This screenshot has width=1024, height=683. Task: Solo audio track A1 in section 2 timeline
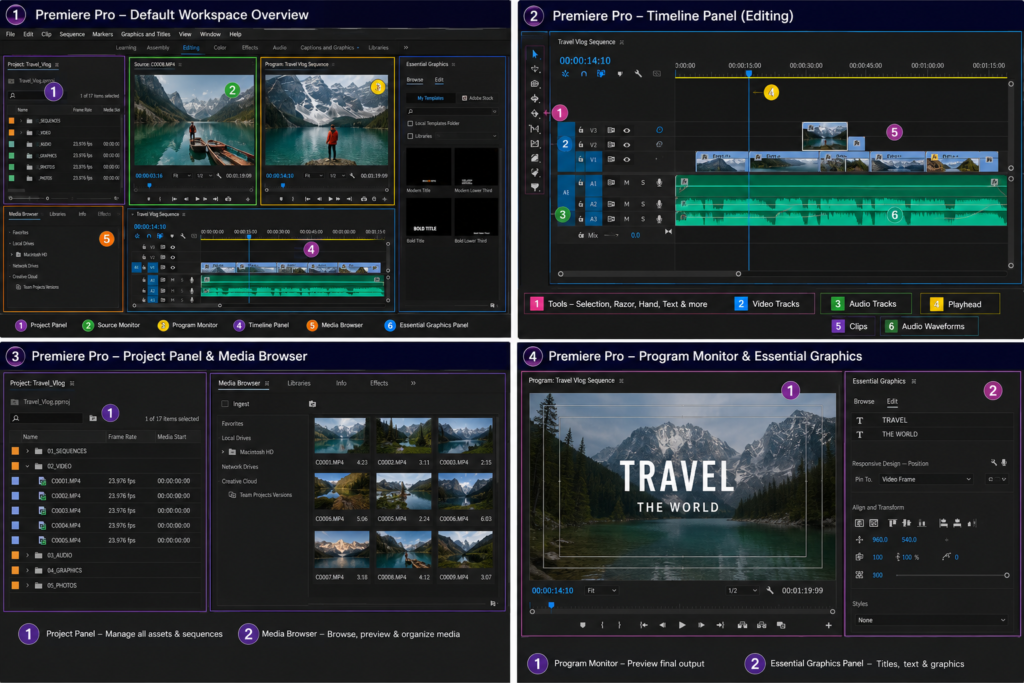tap(643, 183)
